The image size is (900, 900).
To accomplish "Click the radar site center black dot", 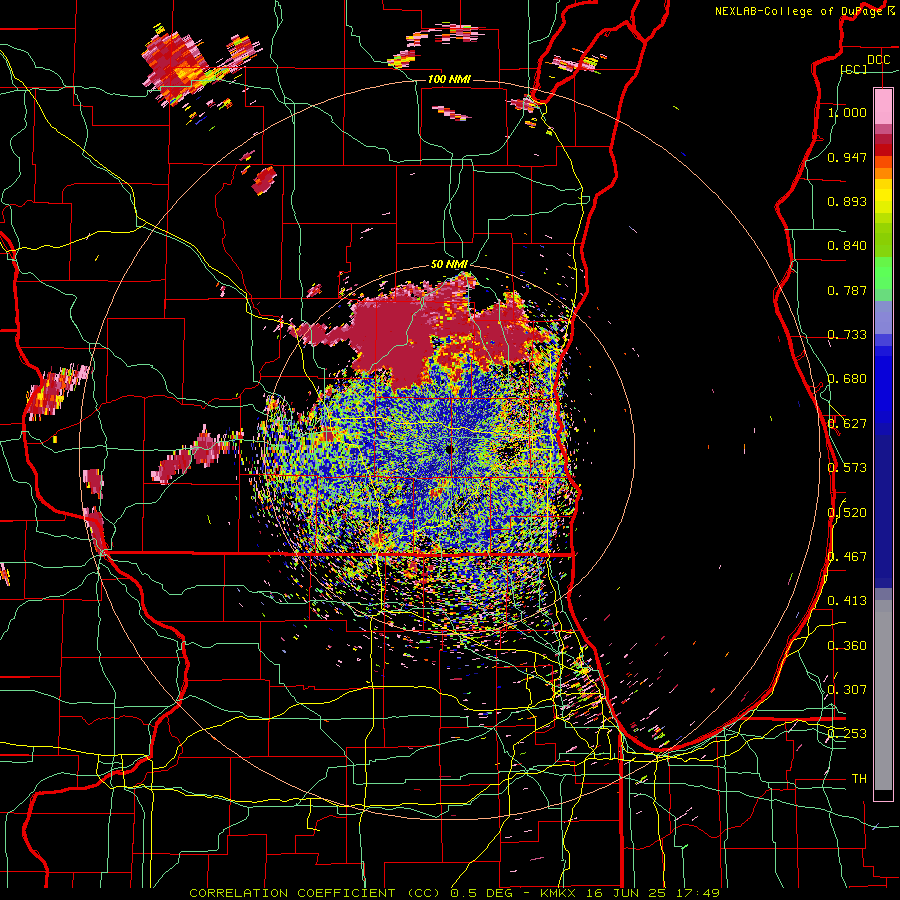I will tap(449, 449).
